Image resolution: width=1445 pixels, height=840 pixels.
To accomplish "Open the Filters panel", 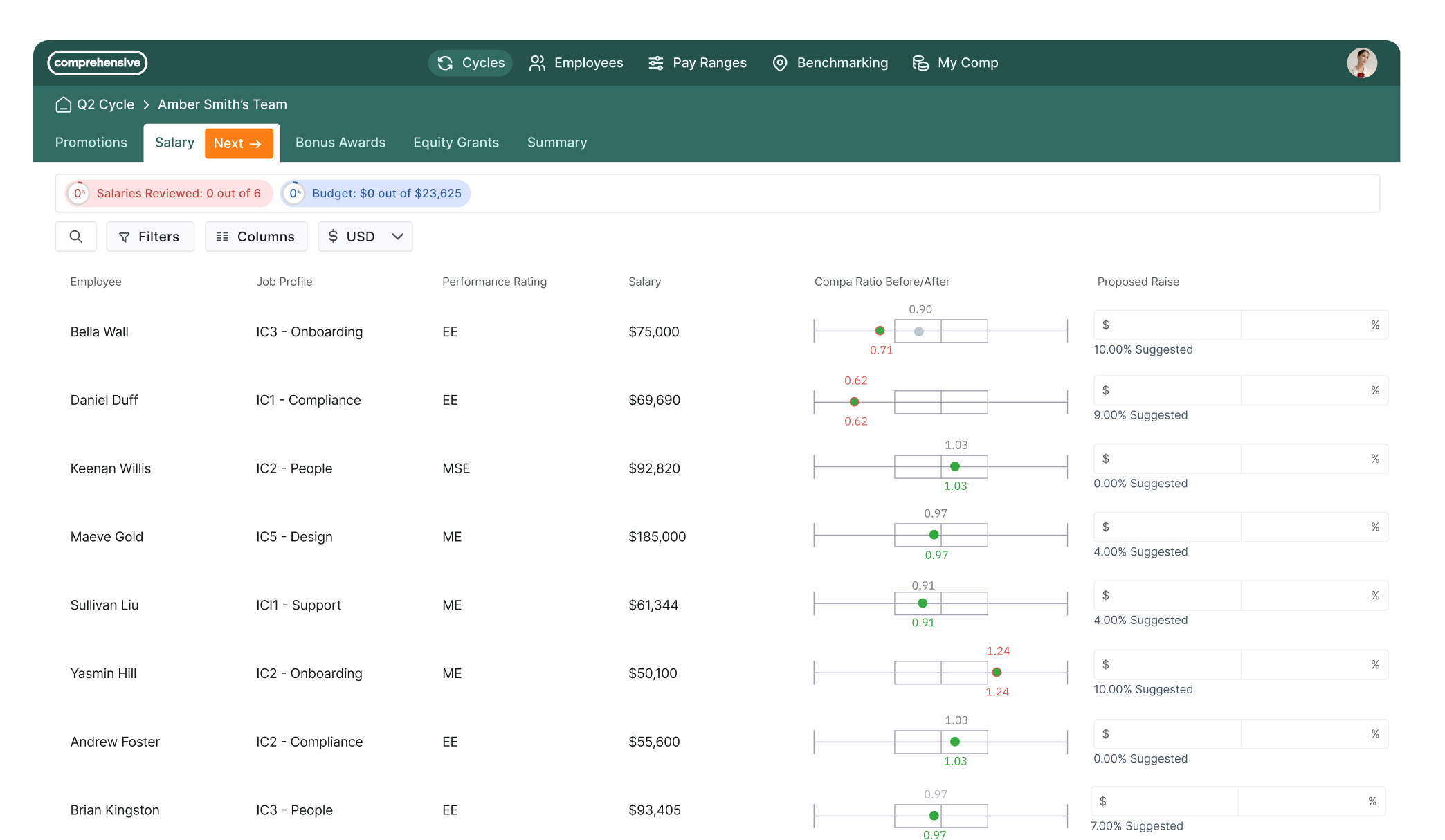I will [150, 237].
